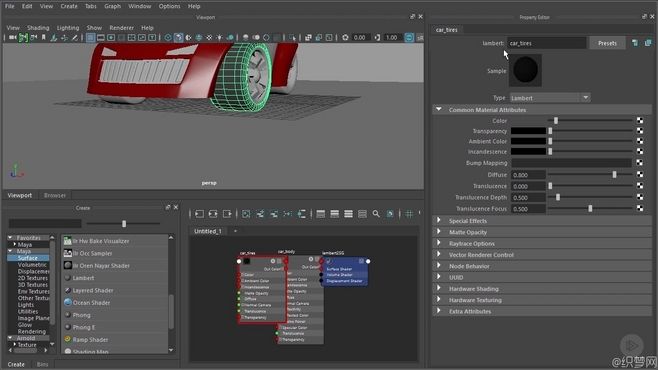The height and width of the screenshot is (370, 658).
Task: Switch to the Browser tab
Action: point(55,195)
